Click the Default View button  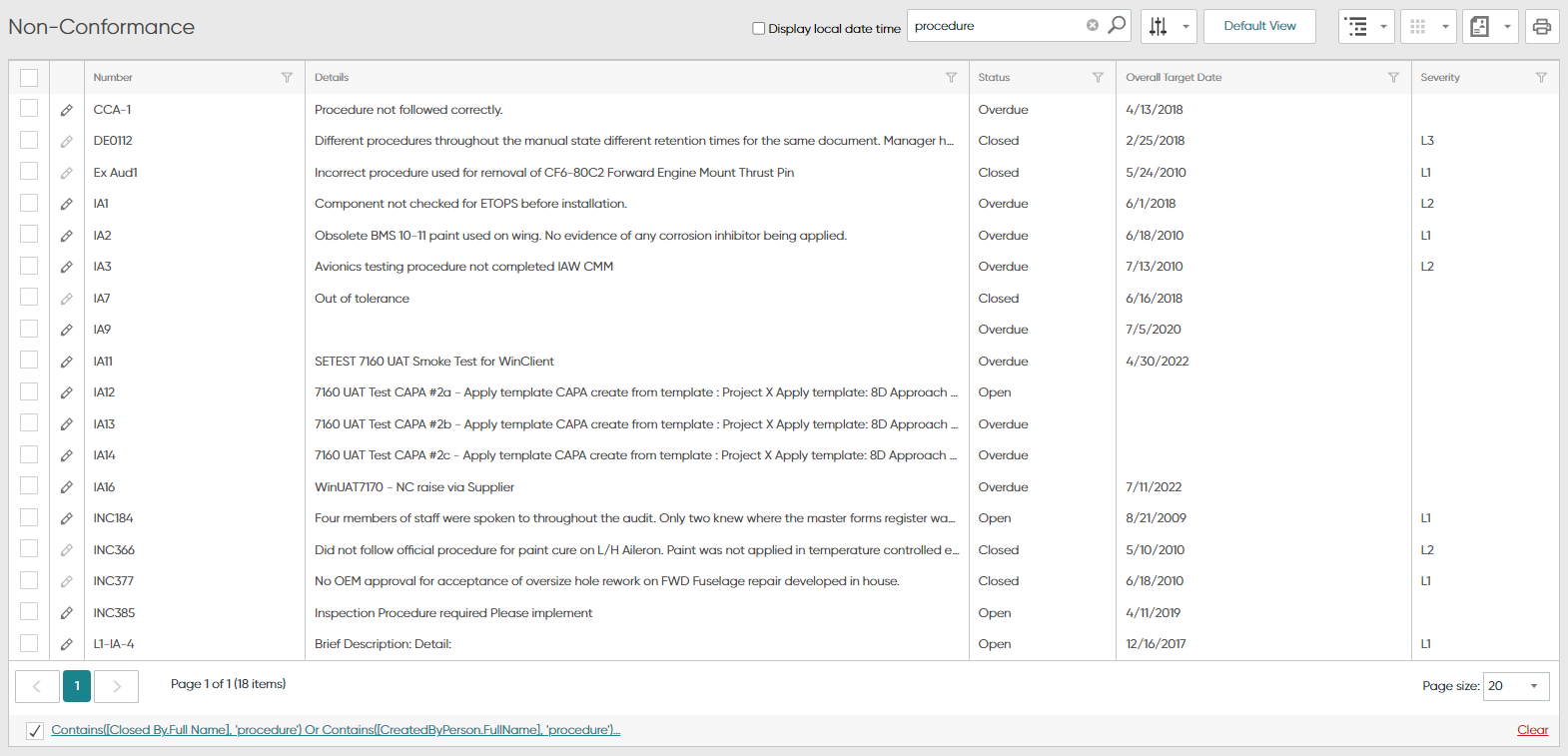1259,26
